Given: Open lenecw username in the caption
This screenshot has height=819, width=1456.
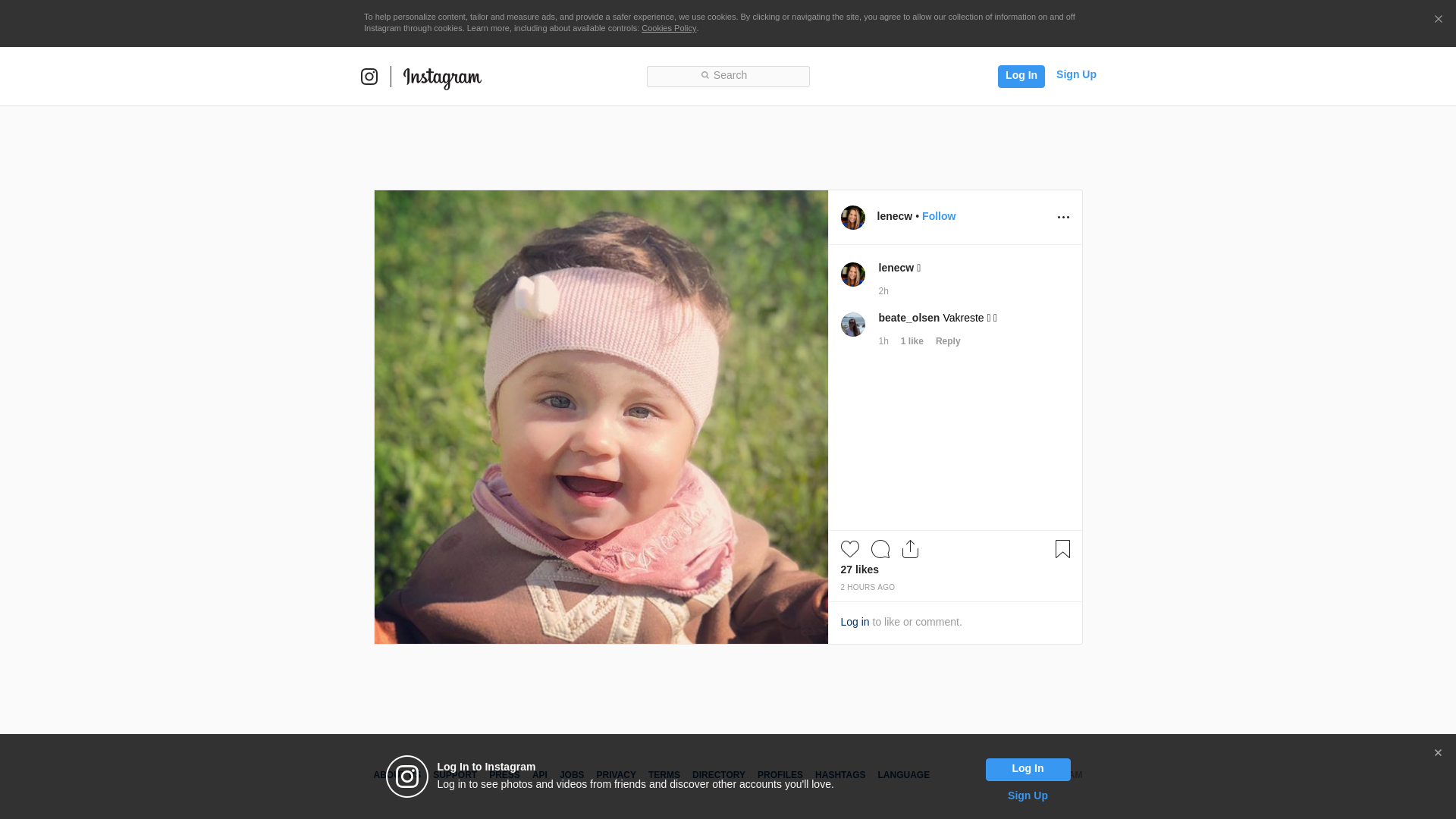Looking at the screenshot, I should pos(896,268).
